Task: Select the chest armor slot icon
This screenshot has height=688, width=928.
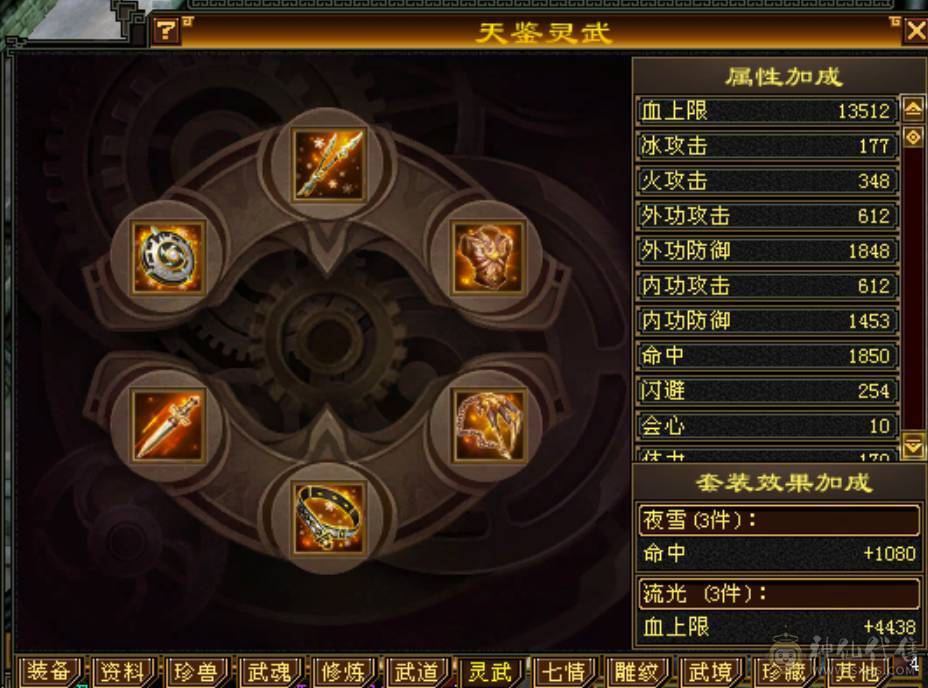Action: click(x=488, y=258)
